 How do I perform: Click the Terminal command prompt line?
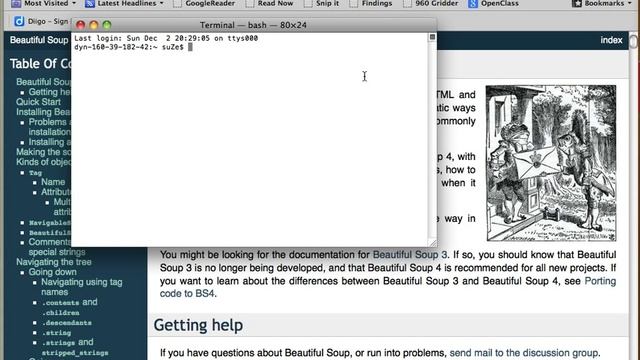point(133,47)
